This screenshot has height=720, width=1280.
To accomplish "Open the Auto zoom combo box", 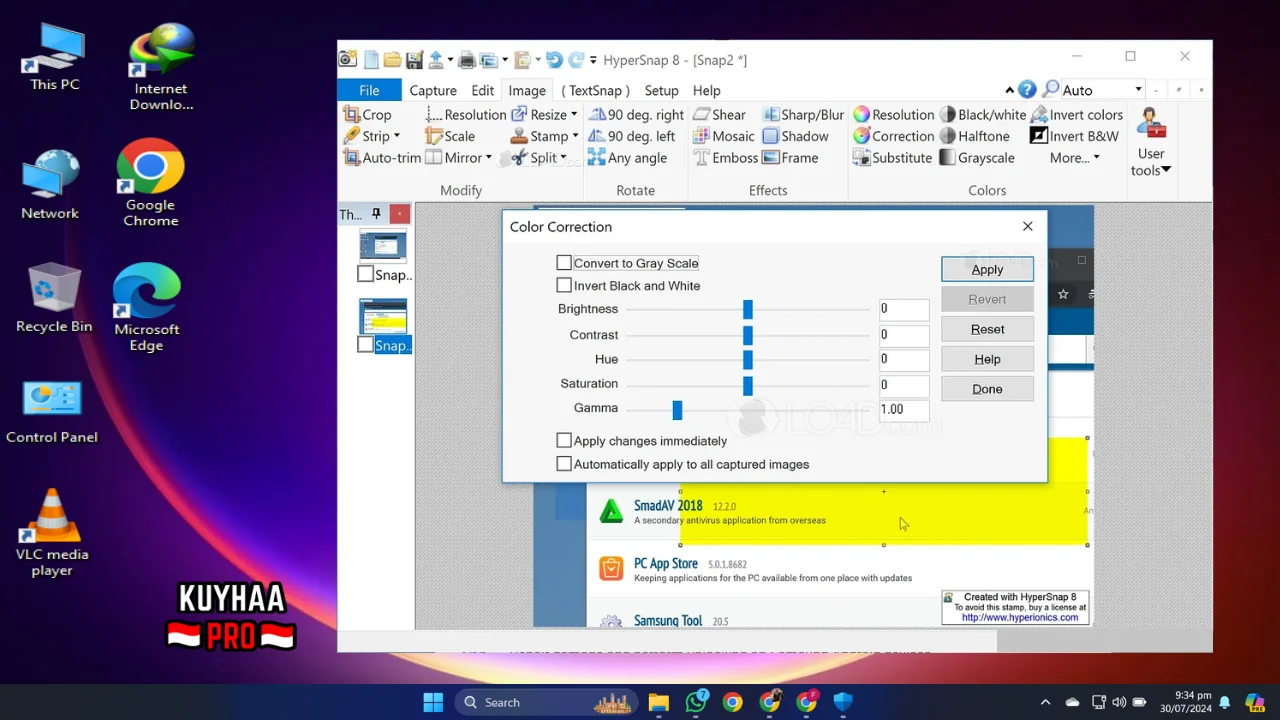I will 1101,90.
